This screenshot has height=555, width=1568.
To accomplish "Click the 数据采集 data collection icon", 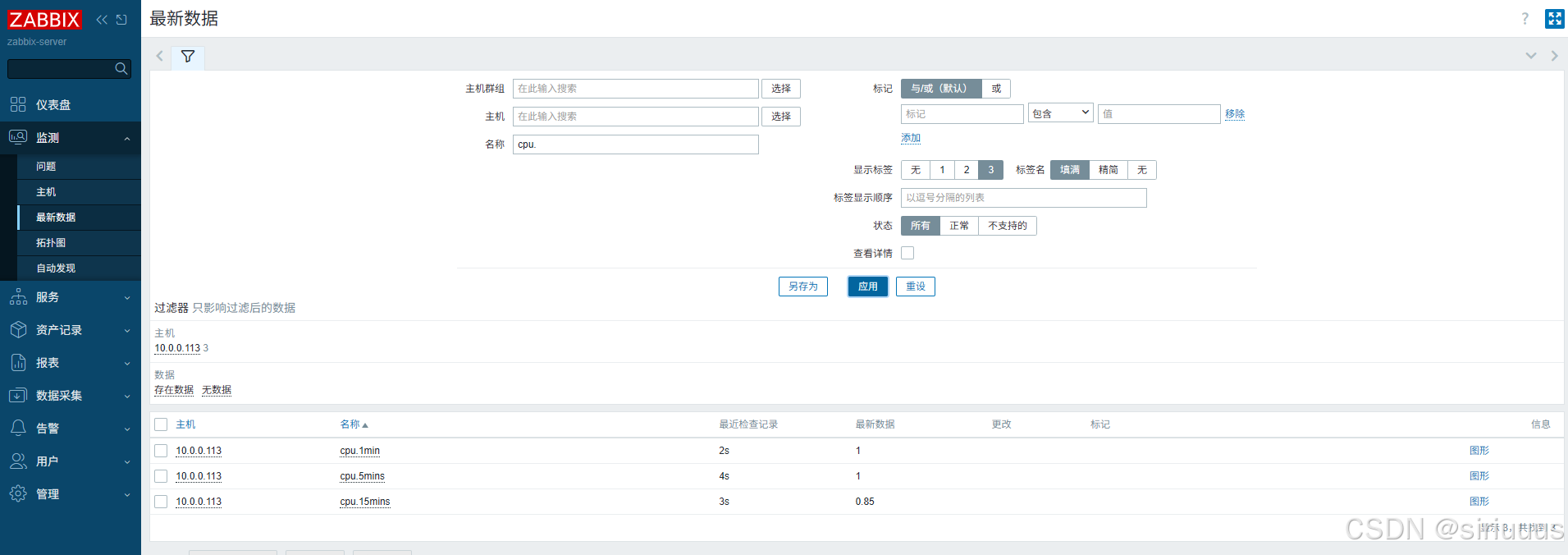I will (18, 395).
